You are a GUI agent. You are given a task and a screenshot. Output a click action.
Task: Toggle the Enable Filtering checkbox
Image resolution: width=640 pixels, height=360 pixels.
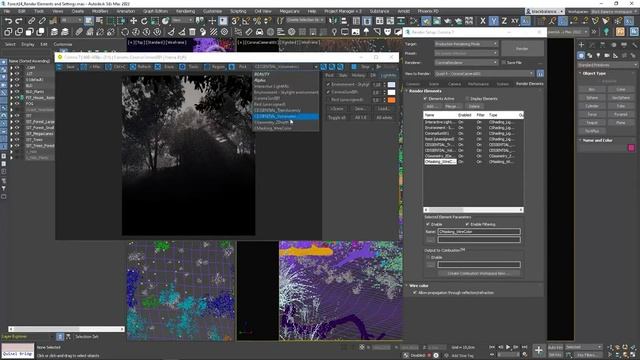[x=467, y=224]
